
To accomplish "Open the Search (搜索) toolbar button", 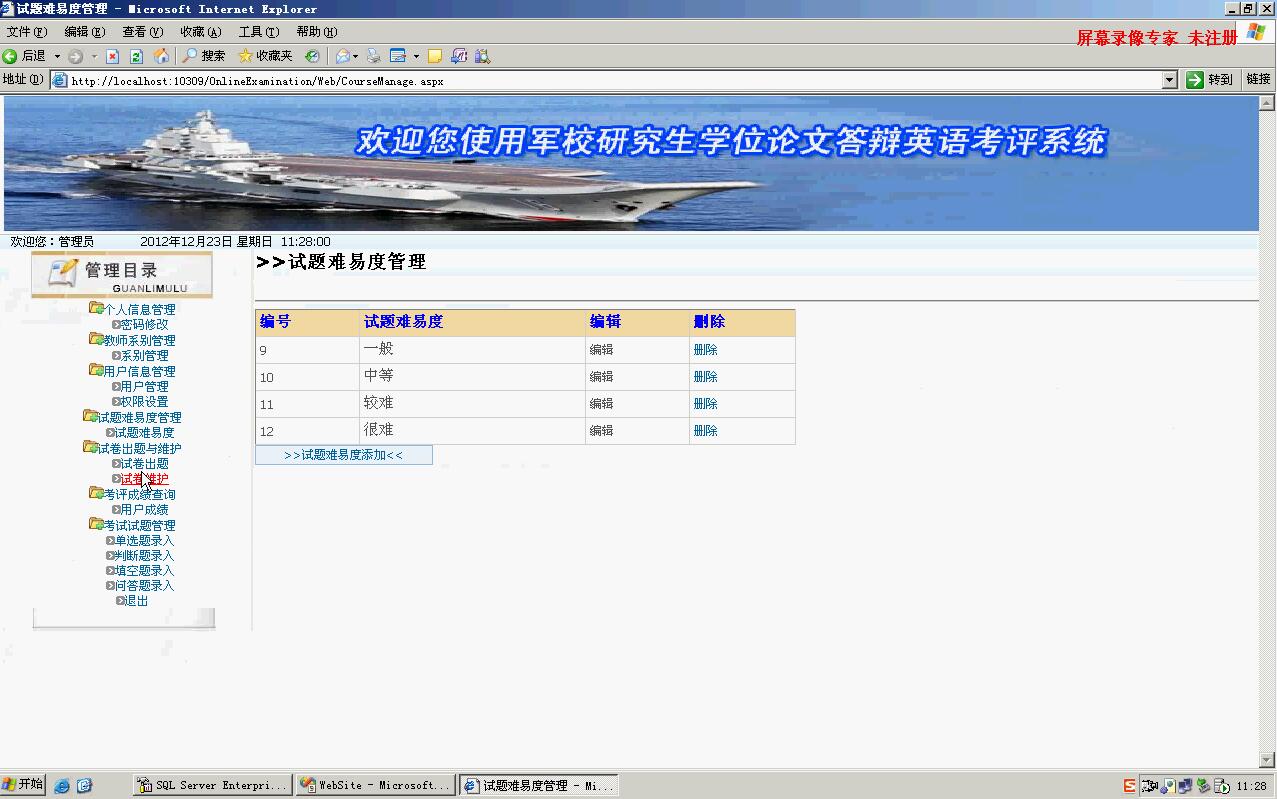I will [x=204, y=56].
